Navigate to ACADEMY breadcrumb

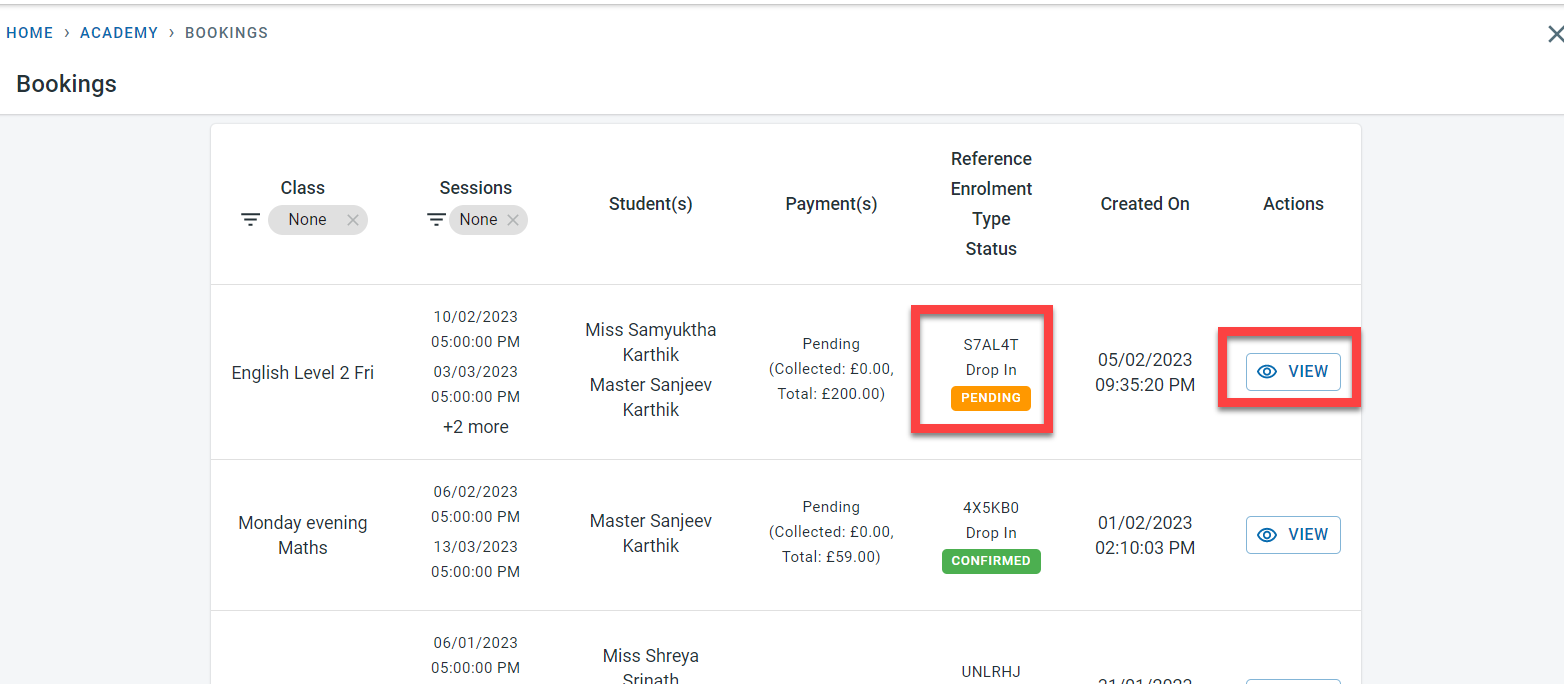[x=119, y=33]
